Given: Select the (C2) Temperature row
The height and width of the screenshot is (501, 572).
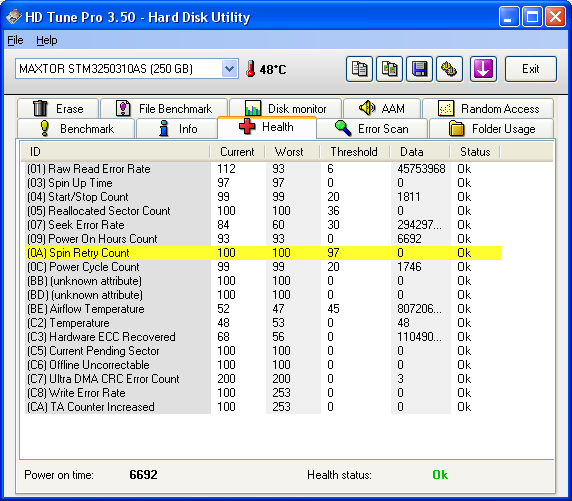Looking at the screenshot, I should [263, 323].
